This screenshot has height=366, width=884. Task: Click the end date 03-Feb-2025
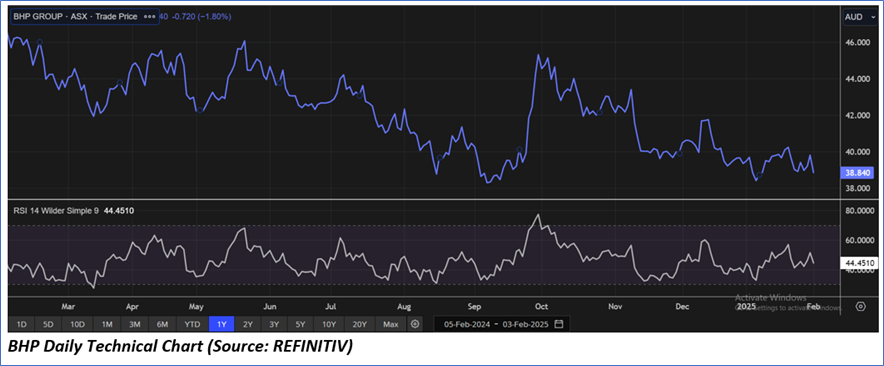click(x=525, y=324)
